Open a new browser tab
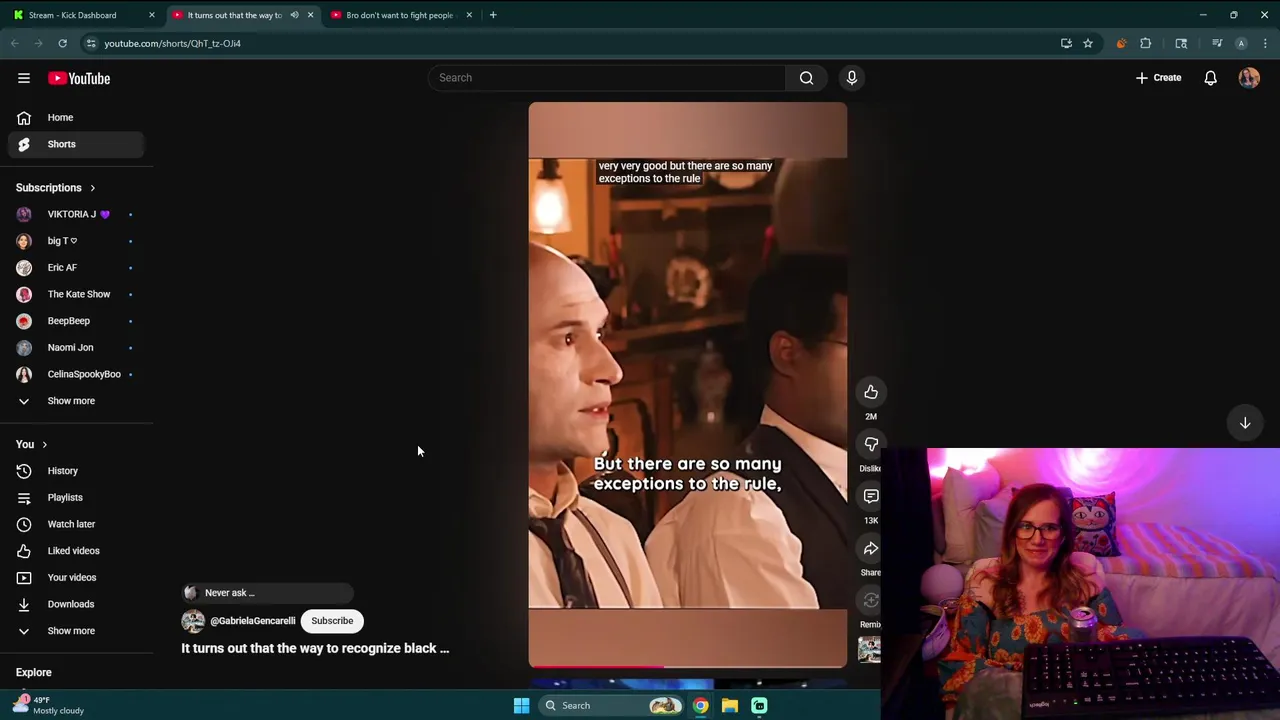The height and width of the screenshot is (720, 1280). point(493,15)
